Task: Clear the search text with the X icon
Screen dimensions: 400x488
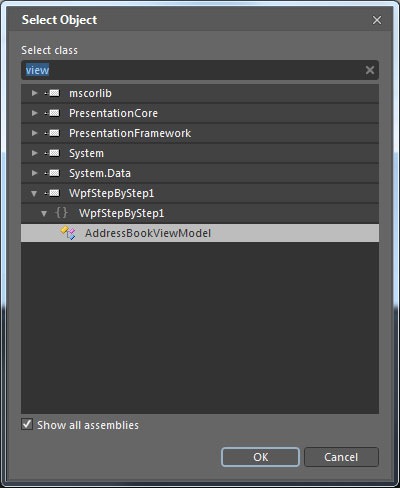Action: [x=370, y=70]
